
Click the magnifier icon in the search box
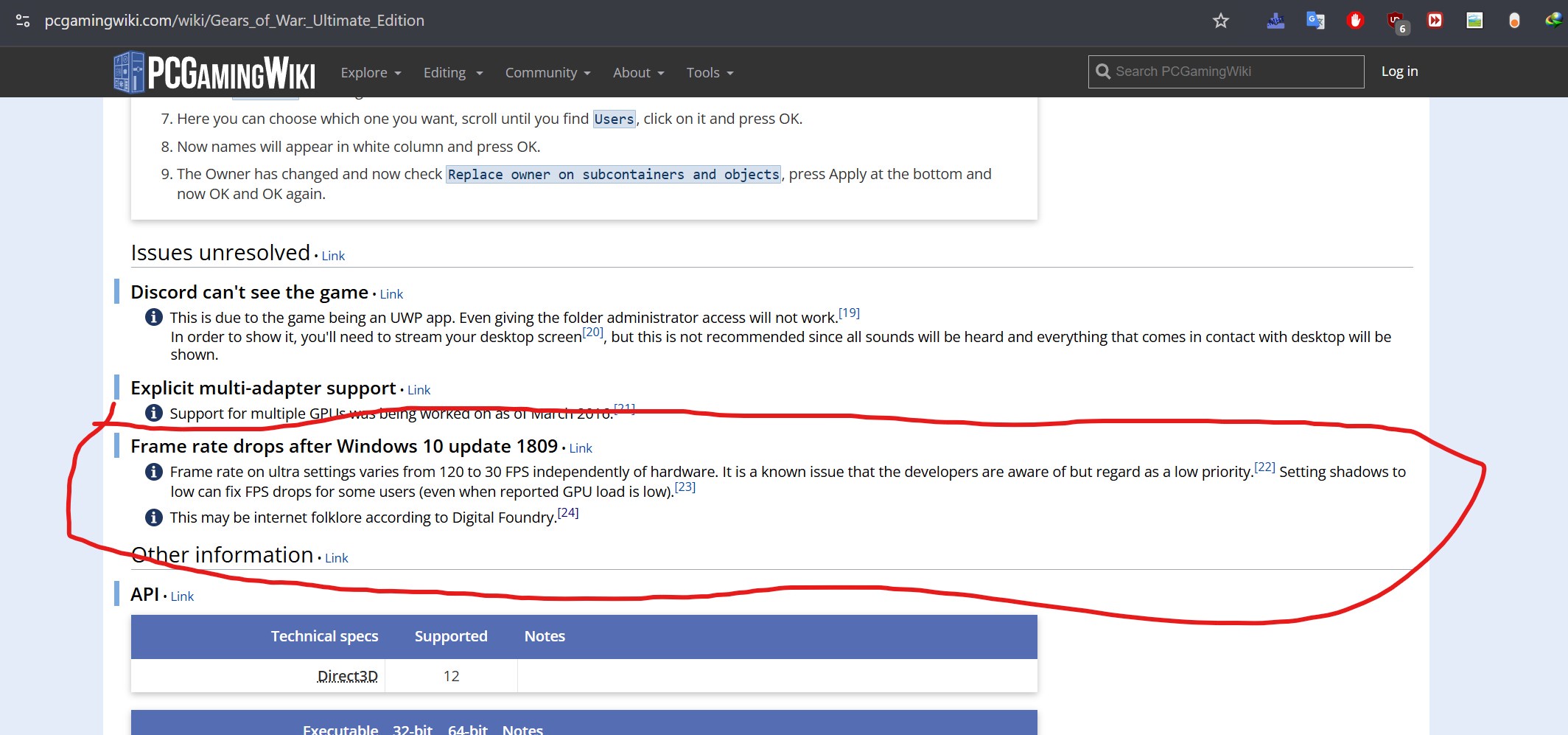1103,72
